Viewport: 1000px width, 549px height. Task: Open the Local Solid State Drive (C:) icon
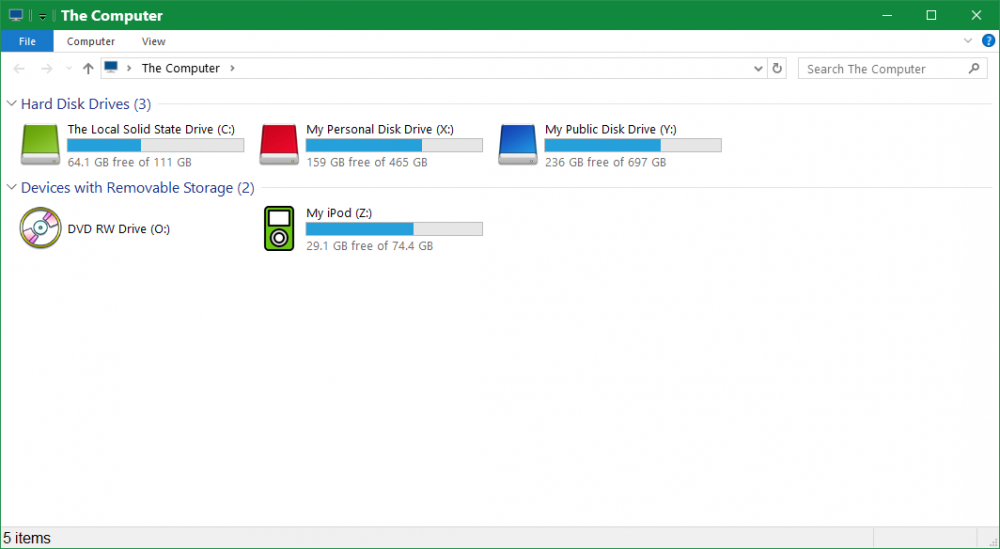click(x=40, y=144)
